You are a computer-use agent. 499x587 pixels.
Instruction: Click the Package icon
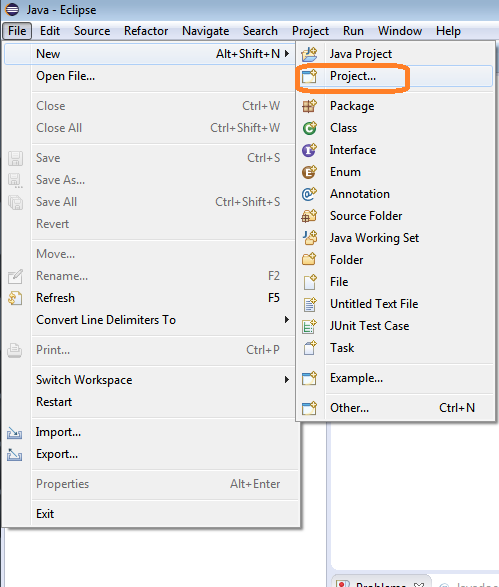point(309,106)
